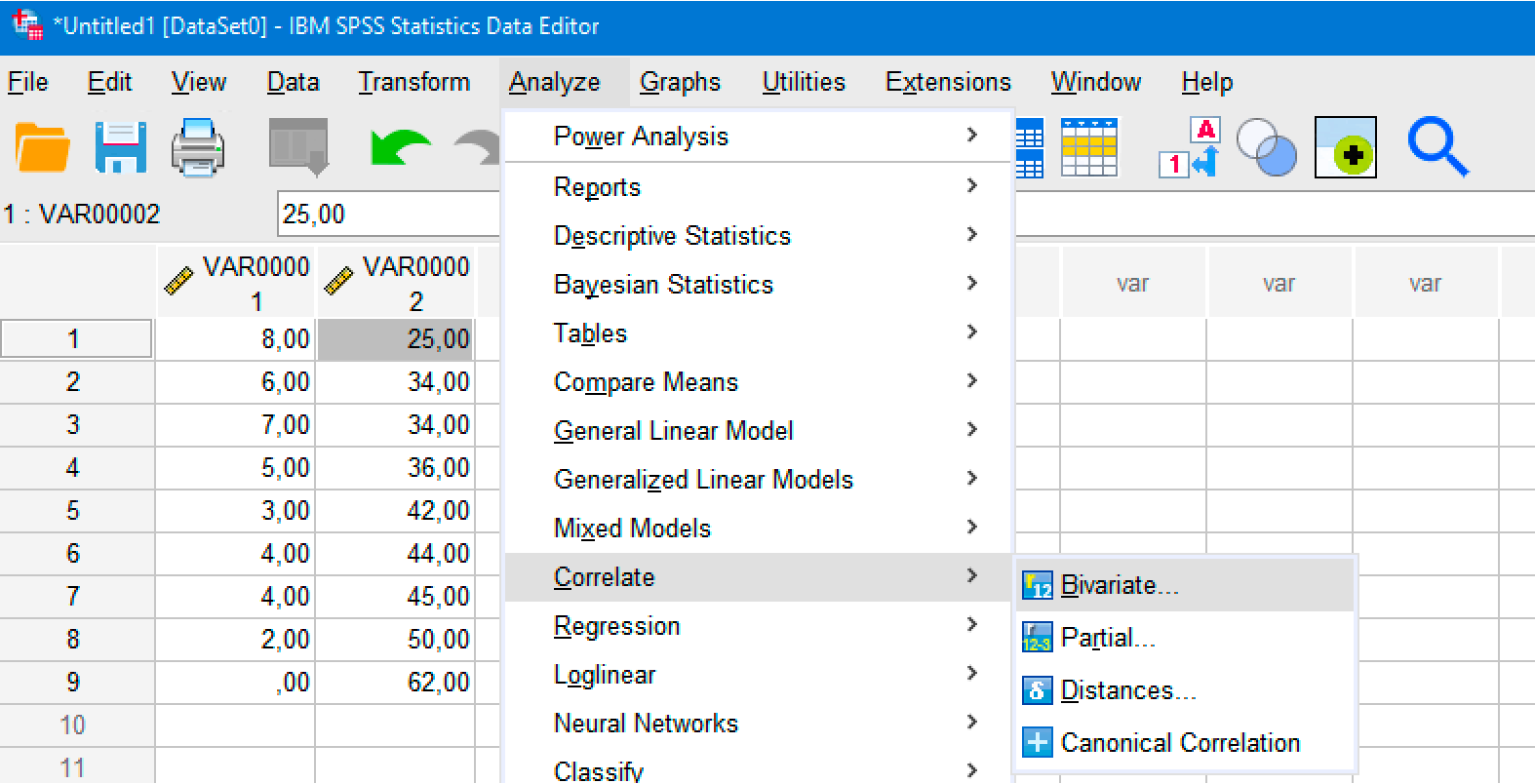The image size is (1535, 784).
Task: Open the File menu
Action: tap(27, 82)
